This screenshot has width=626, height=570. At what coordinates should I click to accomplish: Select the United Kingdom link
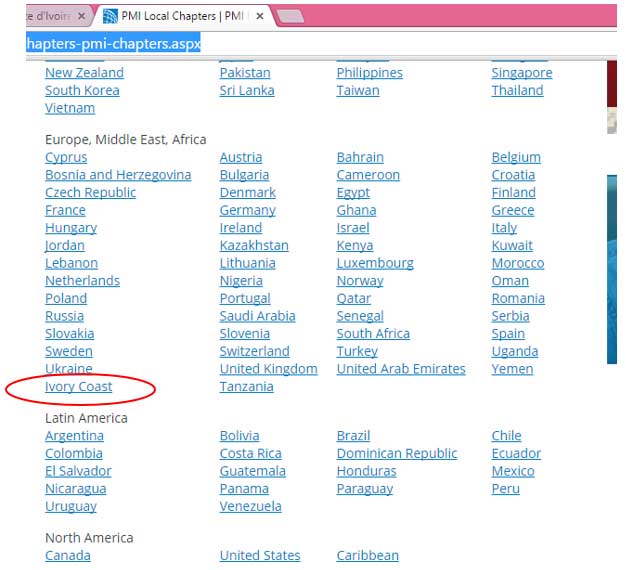268,369
